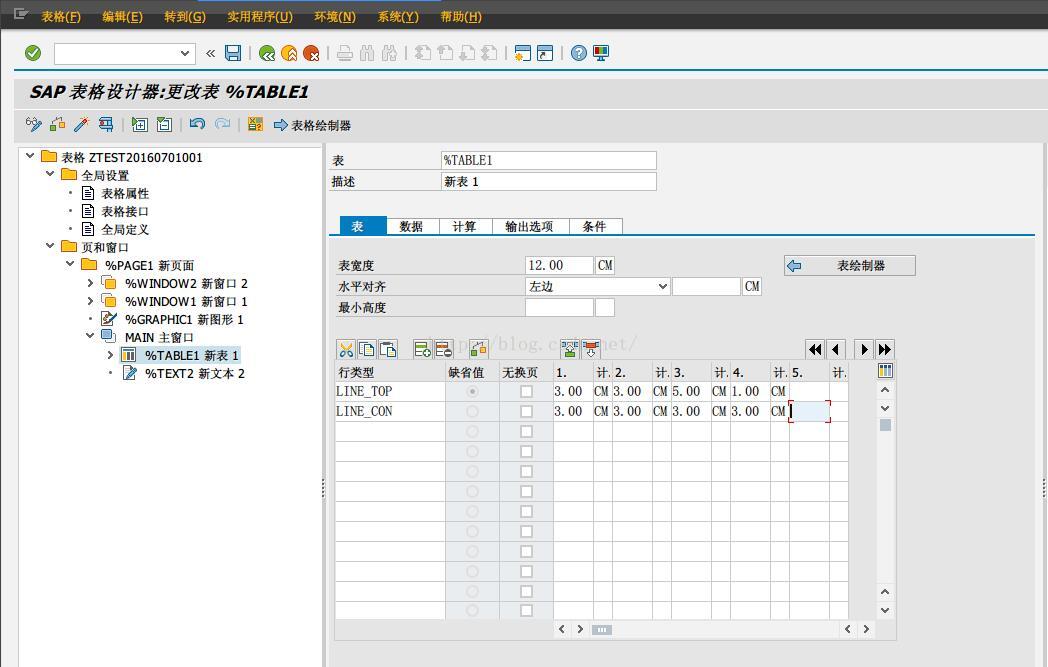Click the Save diskette icon

click(x=233, y=53)
